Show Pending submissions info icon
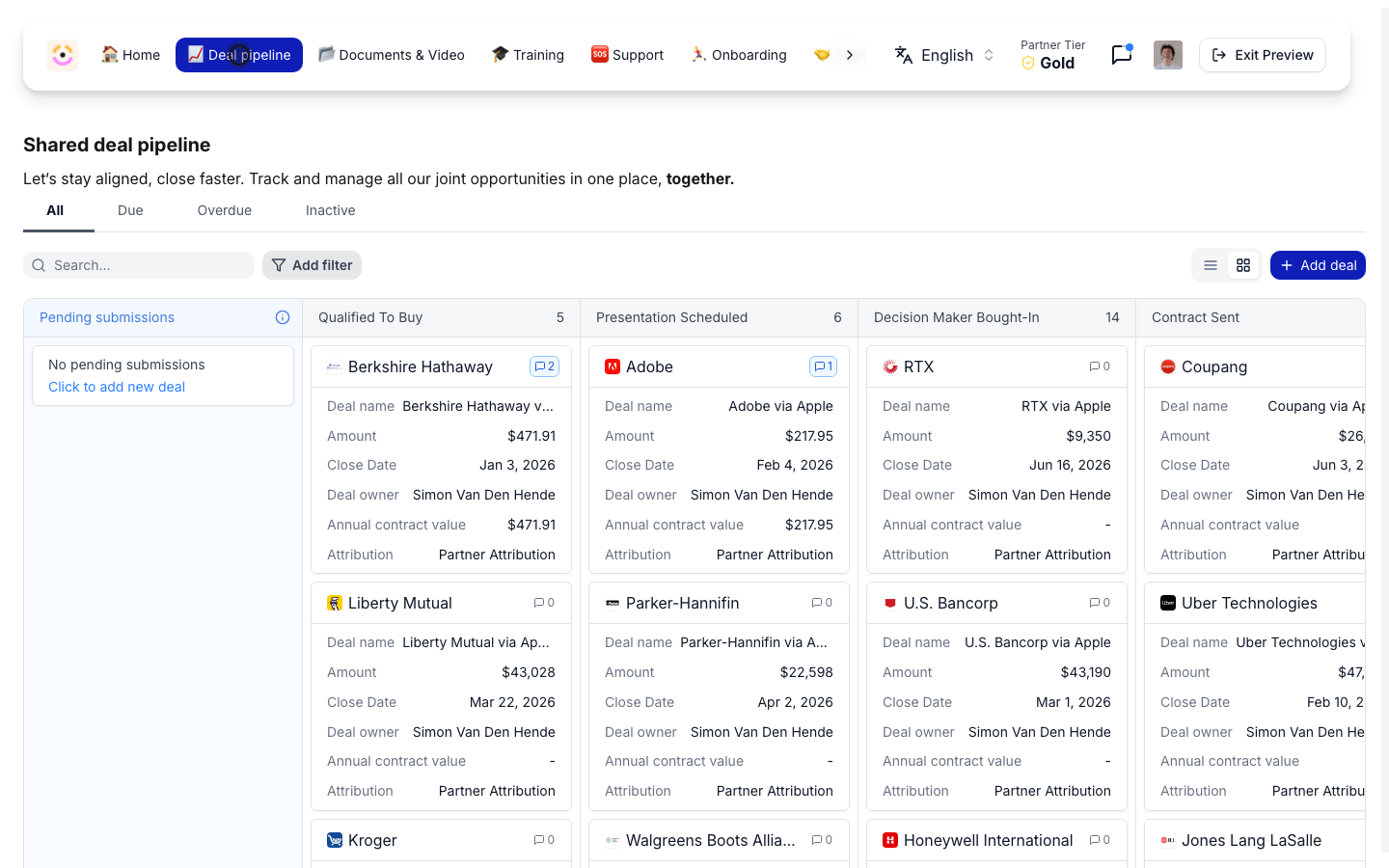This screenshot has height=868, width=1389. pos(283,317)
